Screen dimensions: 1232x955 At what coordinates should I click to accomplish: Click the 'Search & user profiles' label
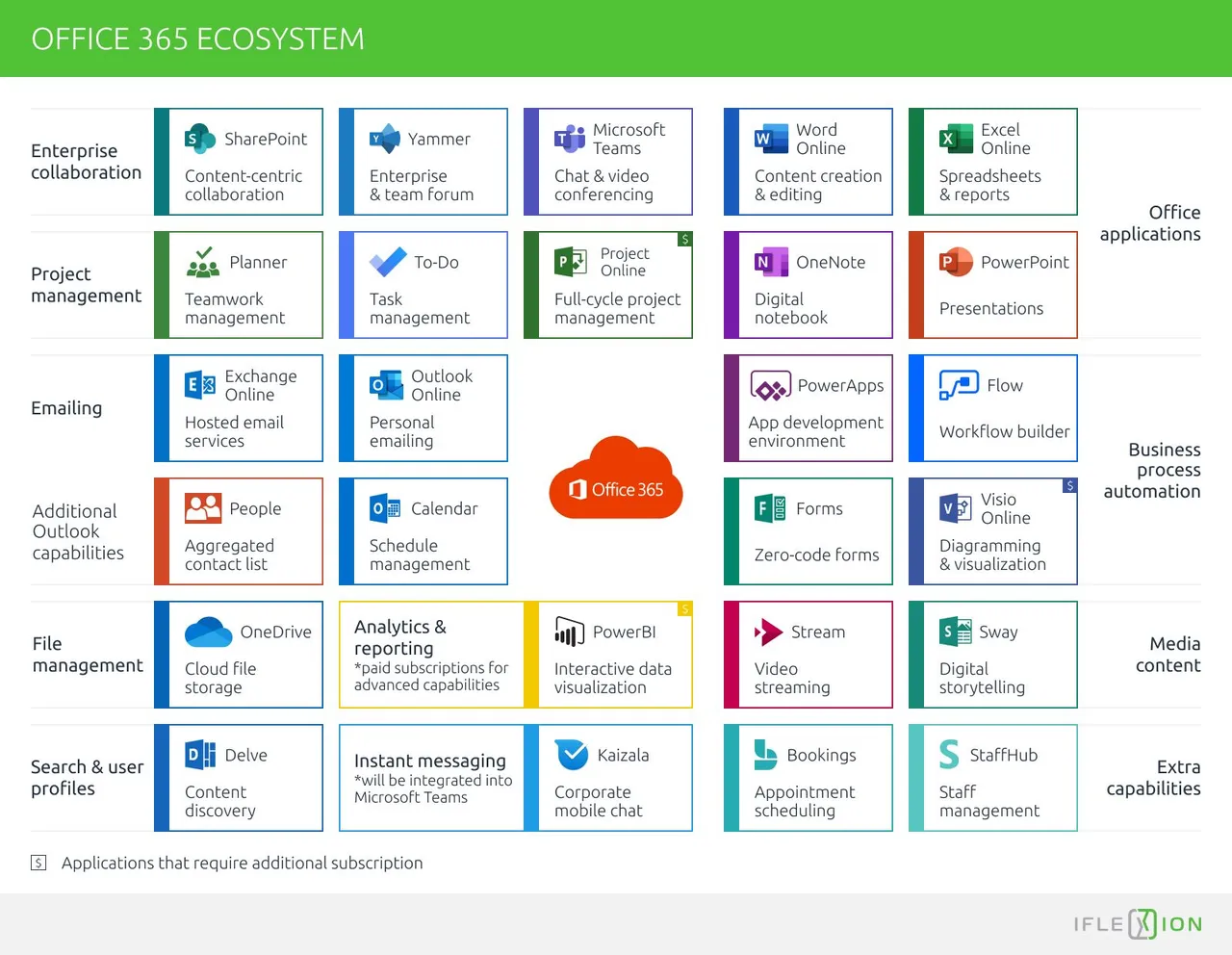[x=88, y=778]
